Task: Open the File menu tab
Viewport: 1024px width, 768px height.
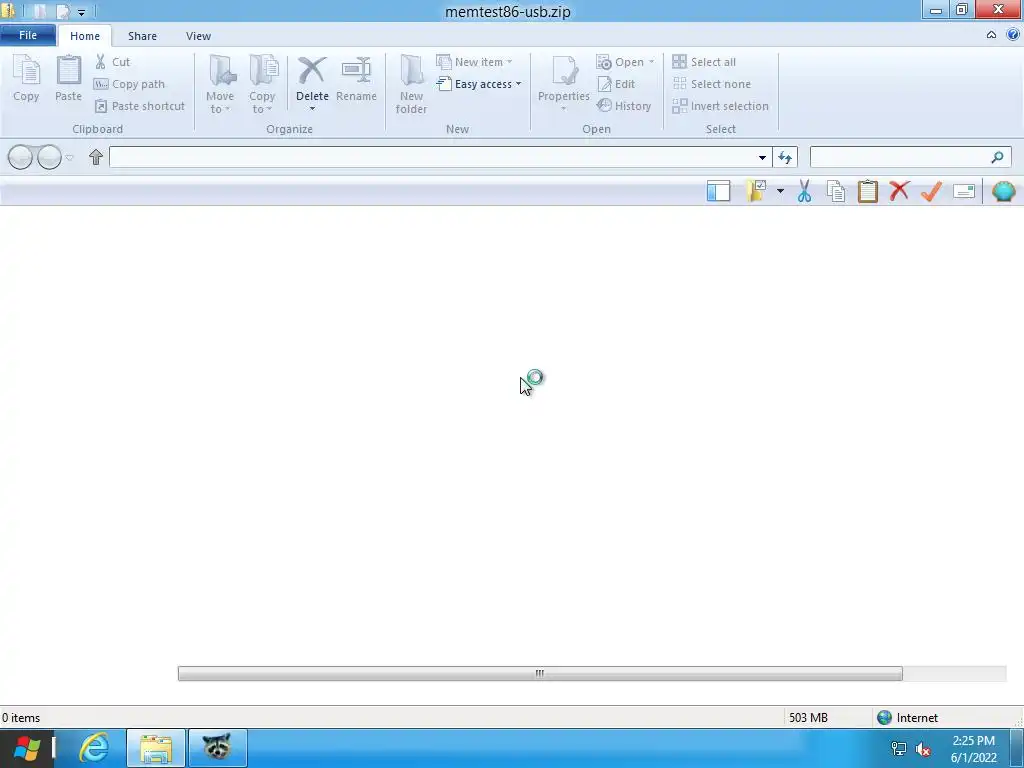Action: tap(28, 35)
